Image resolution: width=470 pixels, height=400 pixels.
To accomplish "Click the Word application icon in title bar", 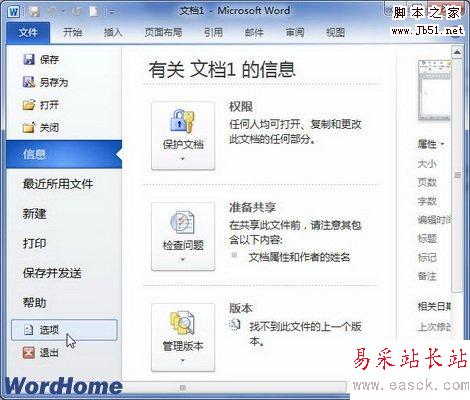I will (x=14, y=12).
